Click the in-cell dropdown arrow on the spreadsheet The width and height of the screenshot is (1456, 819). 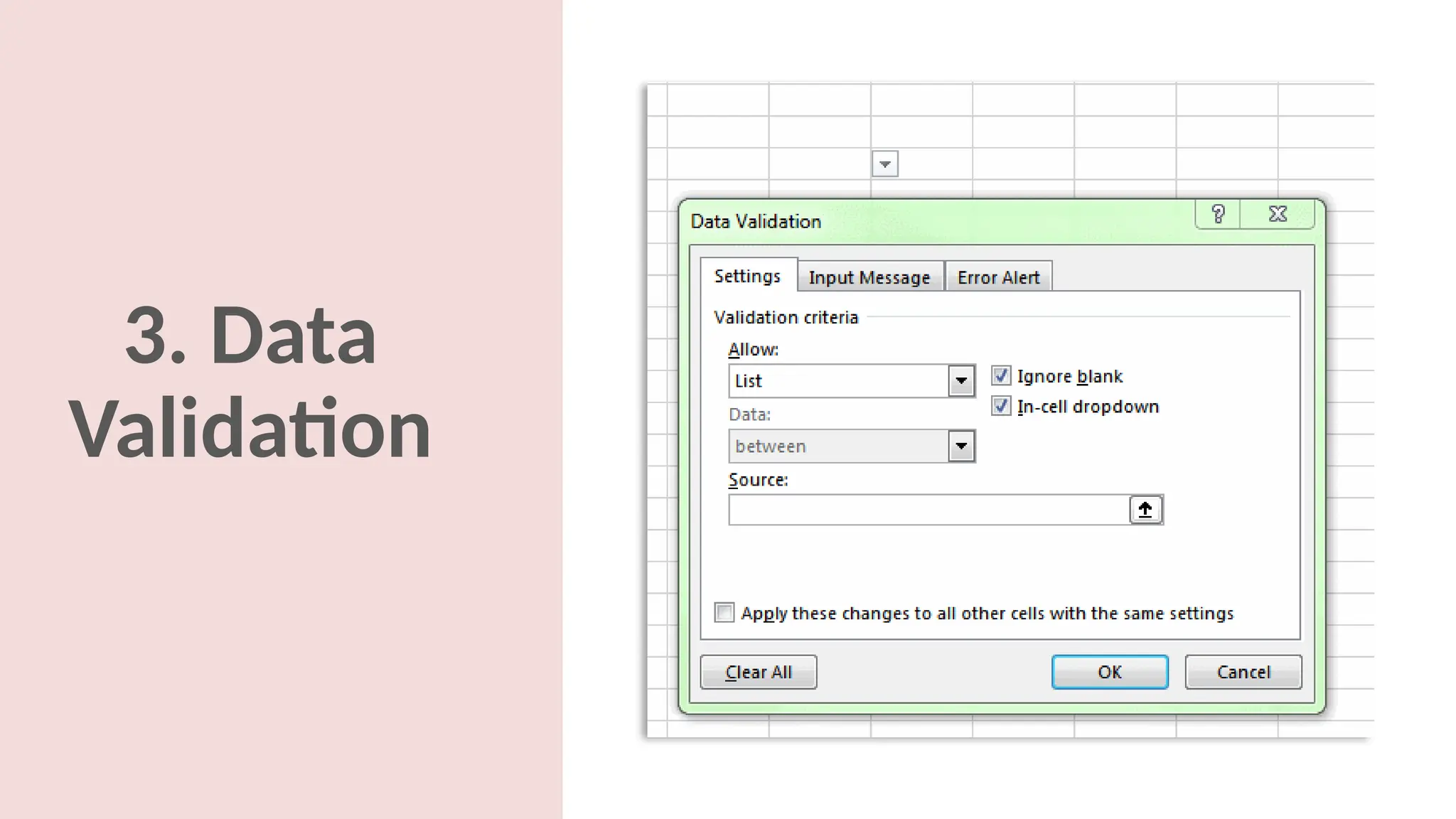click(885, 164)
